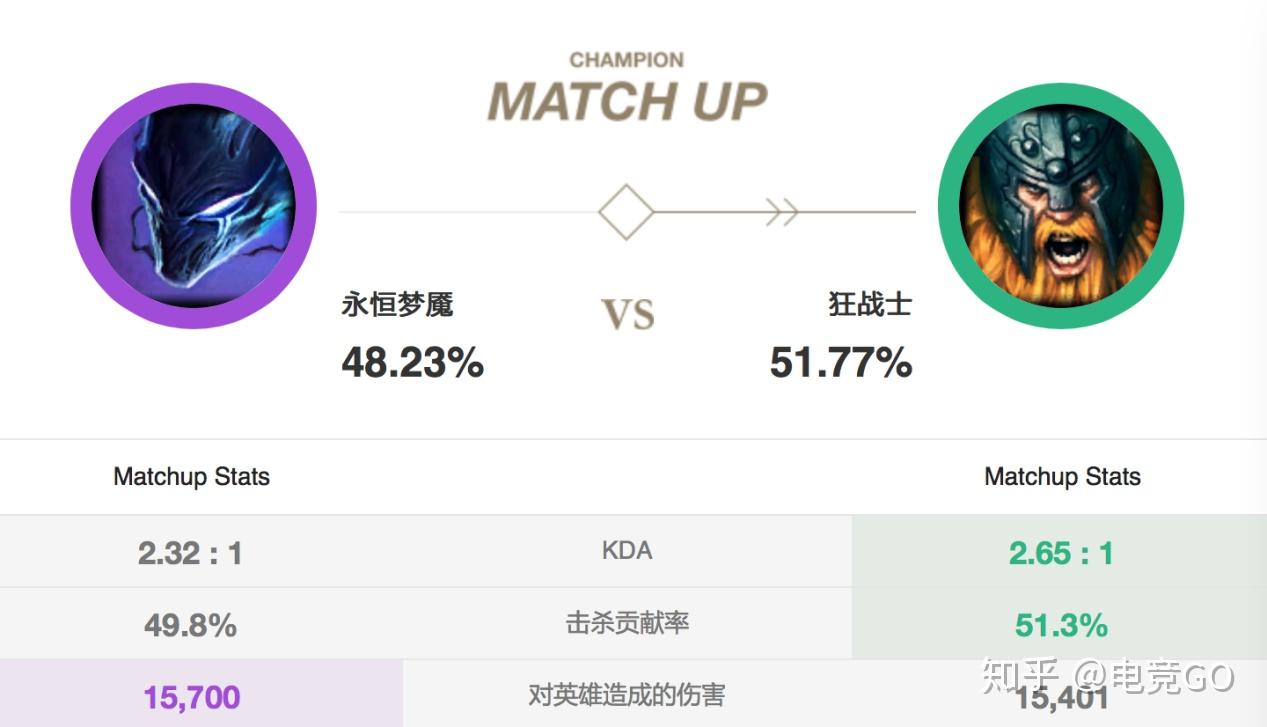Select the 48.23% win rate value
The image size is (1267, 727).
pyautogui.click(x=411, y=363)
